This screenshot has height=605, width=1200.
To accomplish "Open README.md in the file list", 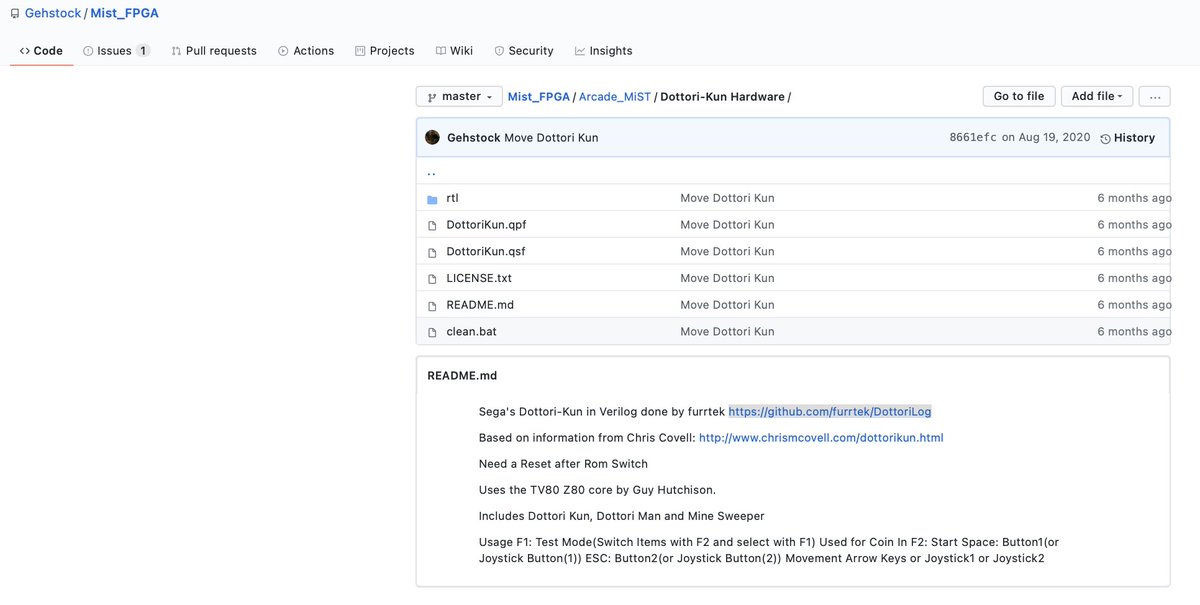I will (x=480, y=305).
